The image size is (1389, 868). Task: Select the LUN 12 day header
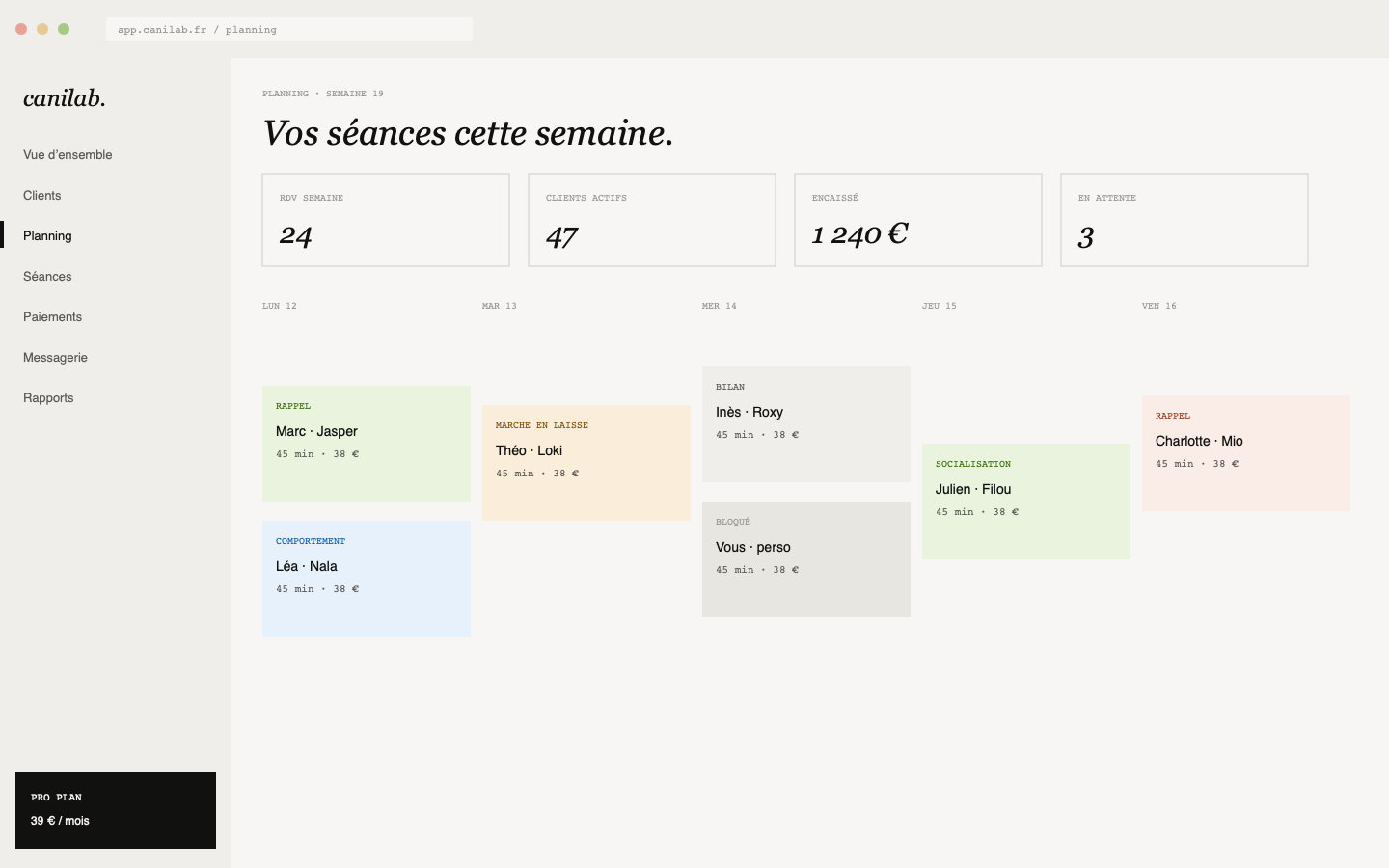[x=280, y=306]
